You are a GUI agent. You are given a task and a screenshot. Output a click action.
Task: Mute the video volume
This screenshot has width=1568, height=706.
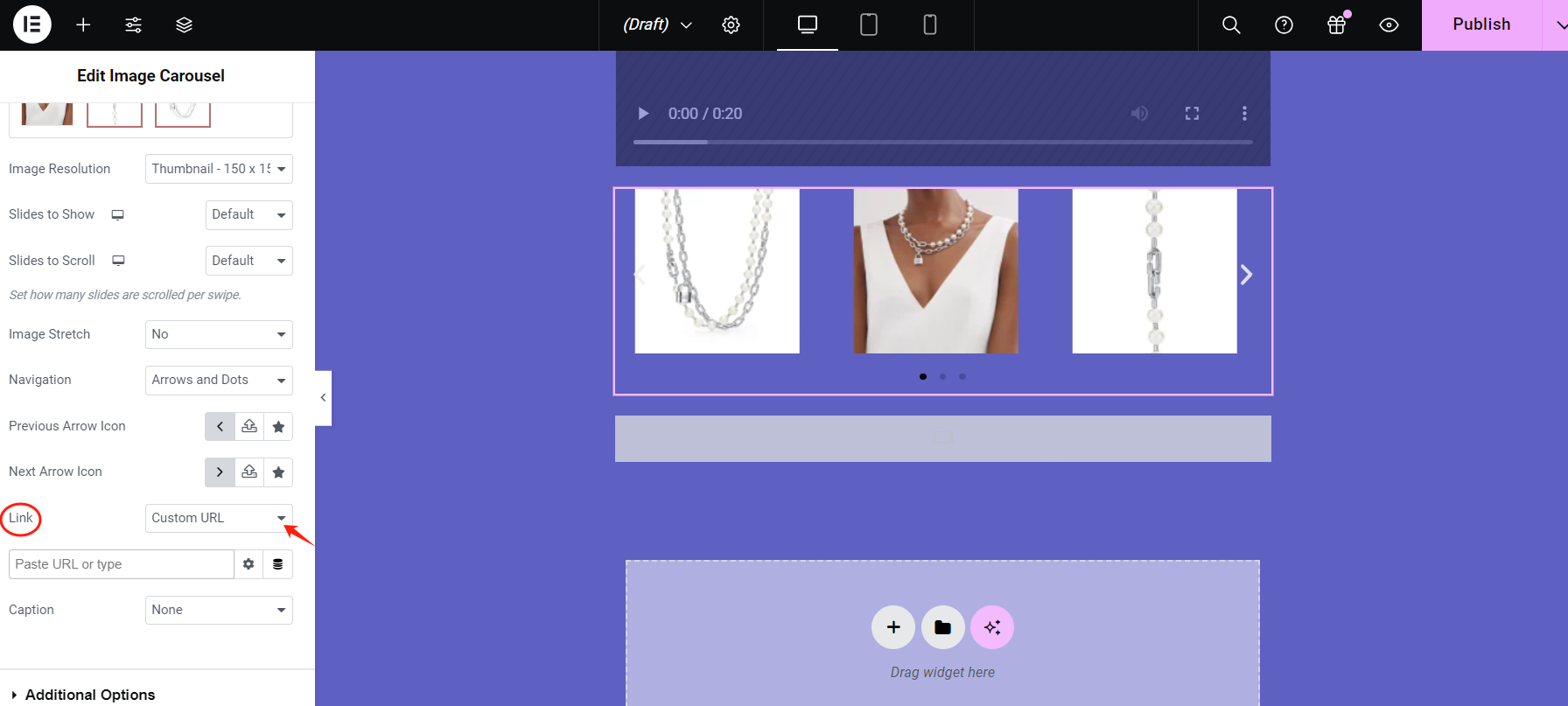pos(1139,114)
